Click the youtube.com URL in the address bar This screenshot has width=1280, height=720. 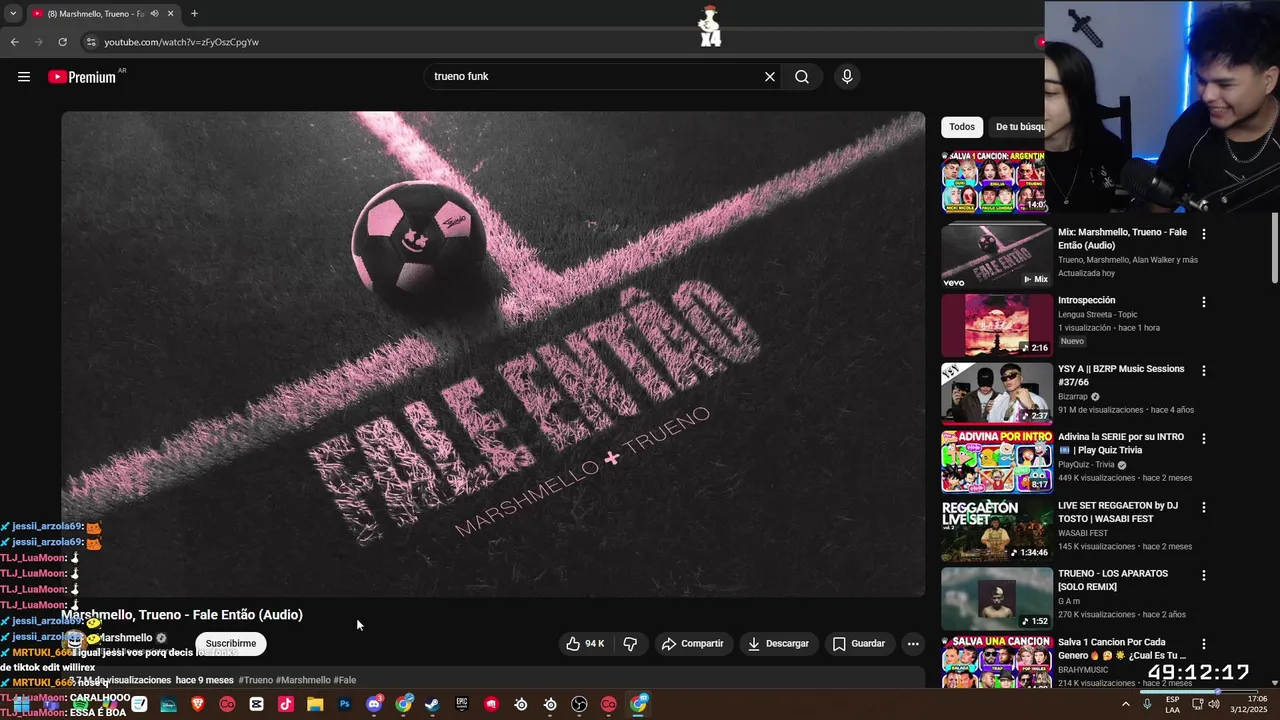click(182, 42)
